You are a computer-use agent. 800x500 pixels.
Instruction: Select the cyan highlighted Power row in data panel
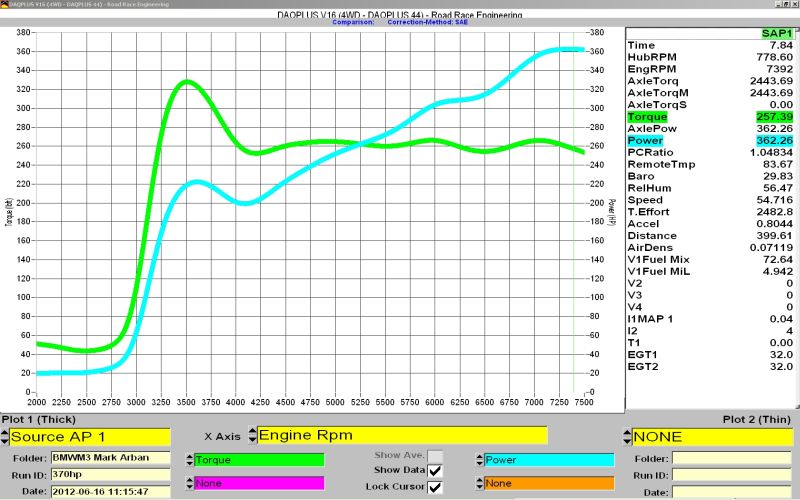(x=712, y=141)
